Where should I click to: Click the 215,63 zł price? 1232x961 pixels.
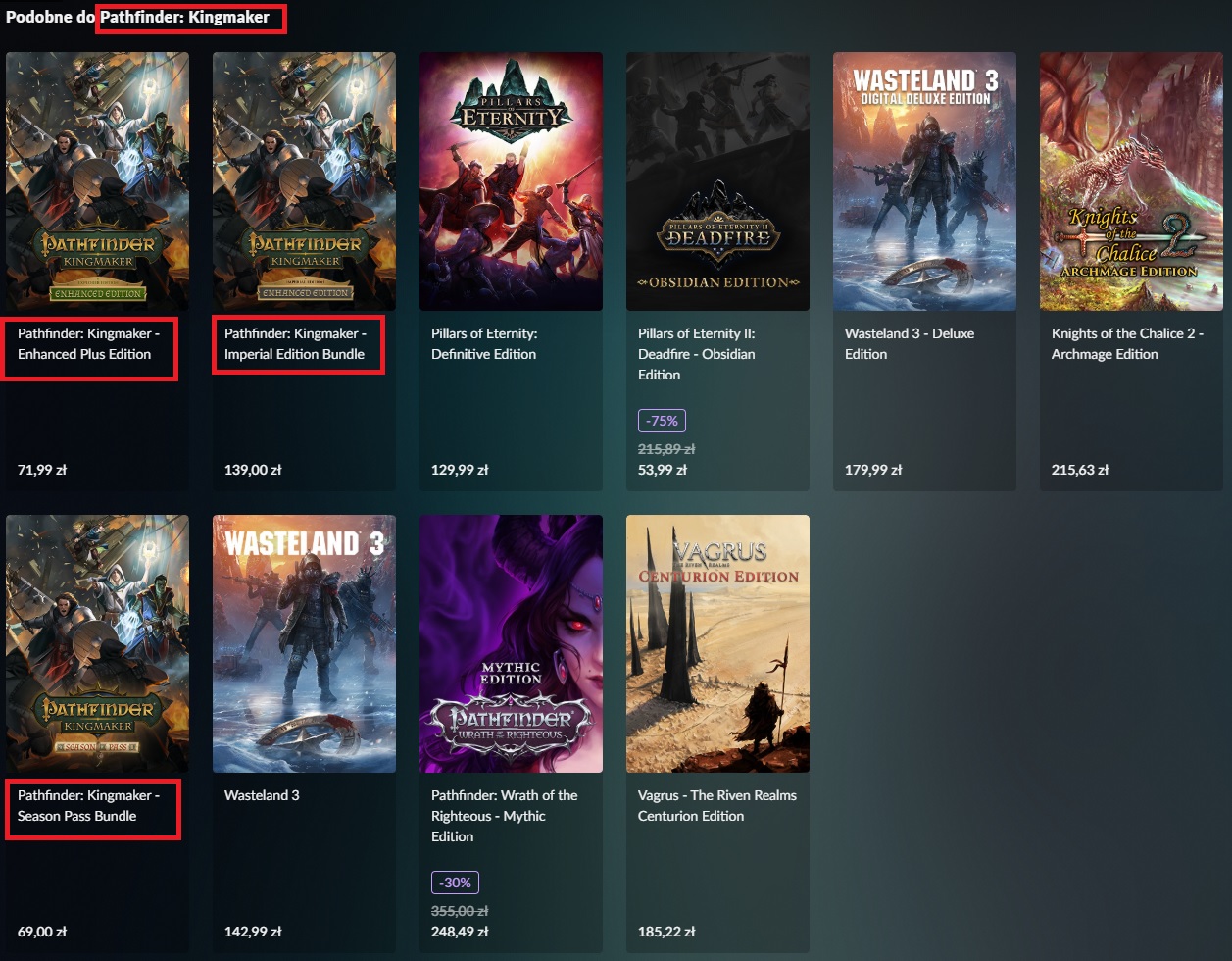[x=1080, y=470]
